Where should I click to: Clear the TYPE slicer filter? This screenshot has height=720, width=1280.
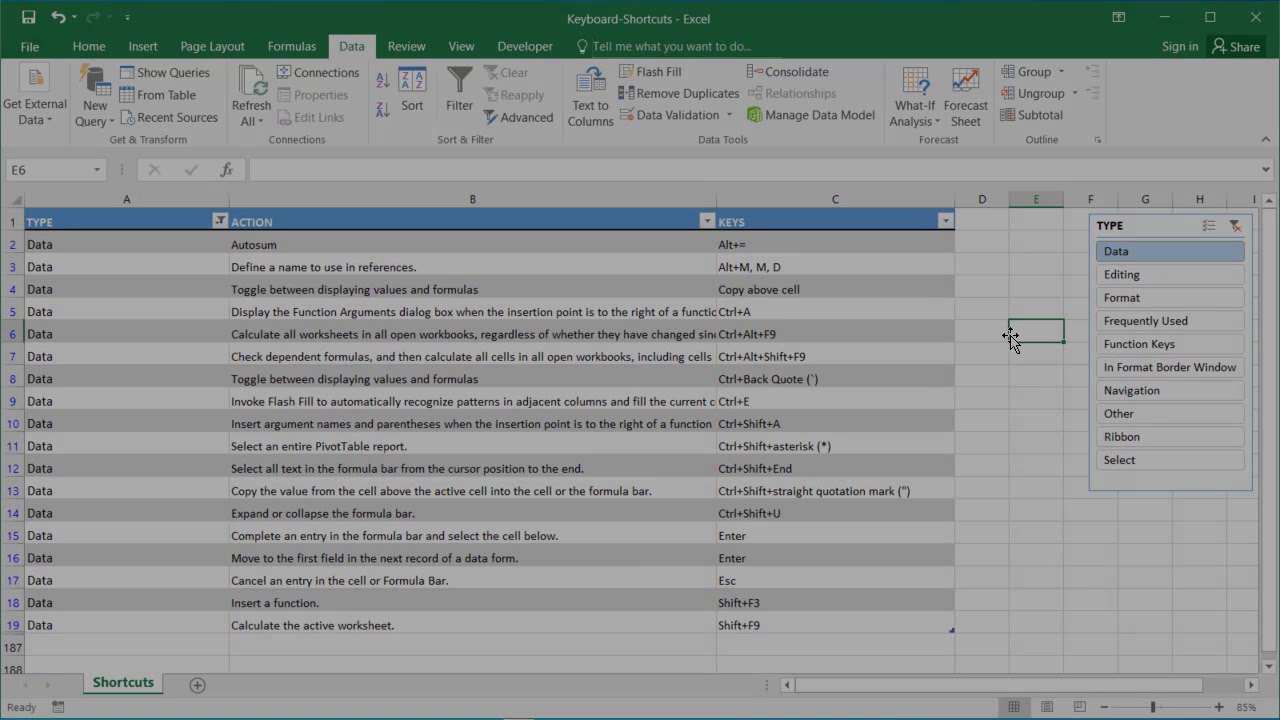coord(1235,226)
